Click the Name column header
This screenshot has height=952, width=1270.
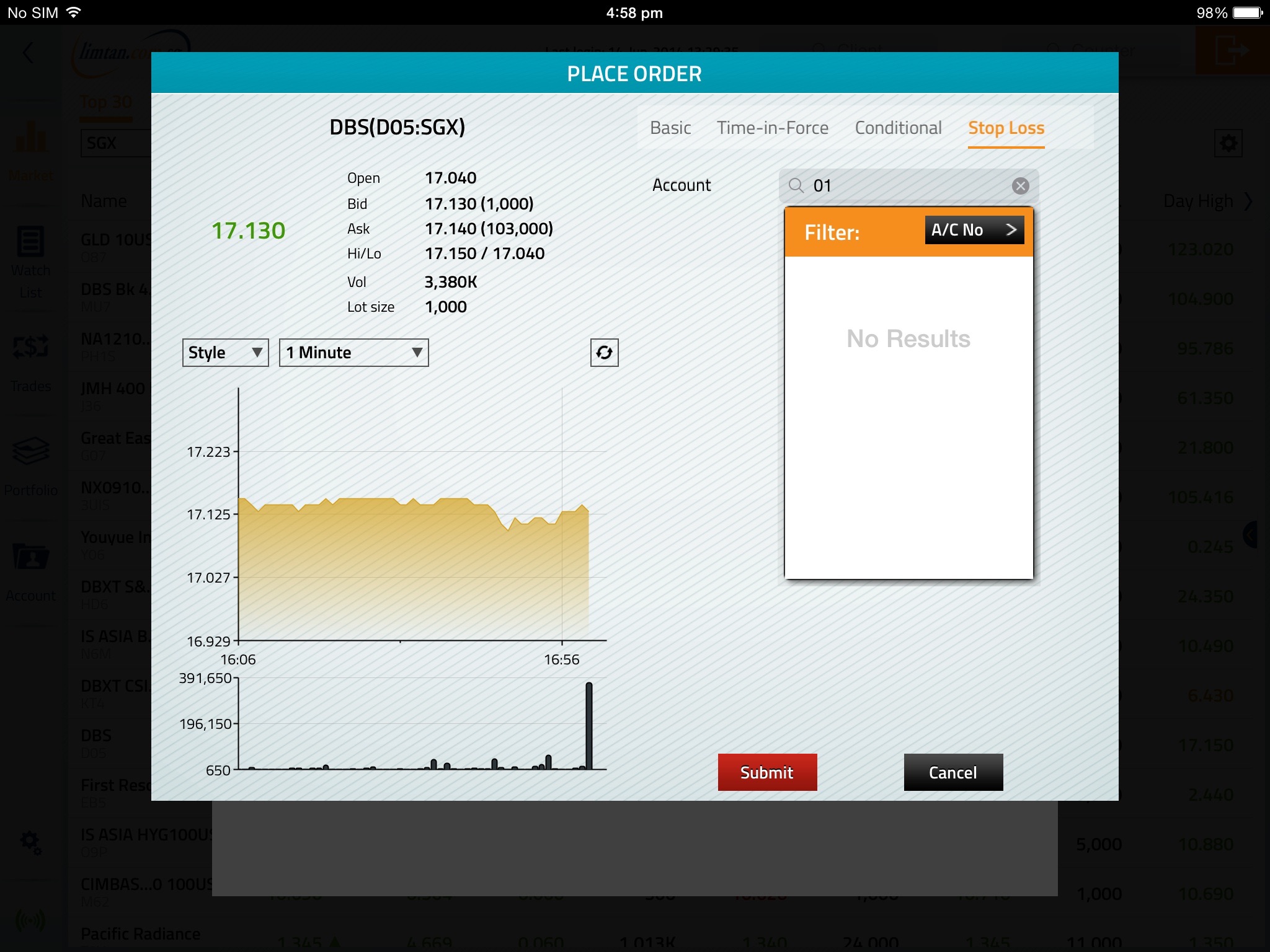coord(104,201)
